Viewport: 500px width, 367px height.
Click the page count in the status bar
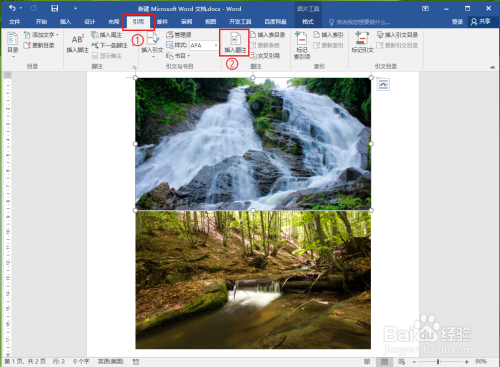coord(25,361)
